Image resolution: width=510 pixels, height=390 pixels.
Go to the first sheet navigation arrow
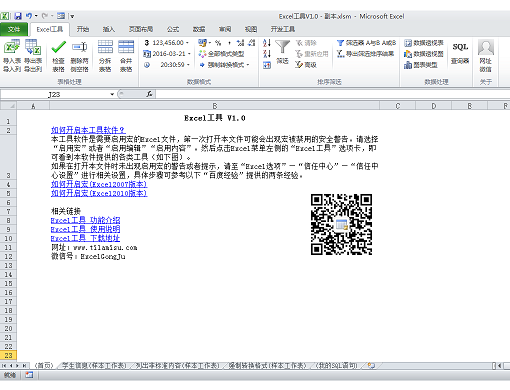(x=4, y=366)
